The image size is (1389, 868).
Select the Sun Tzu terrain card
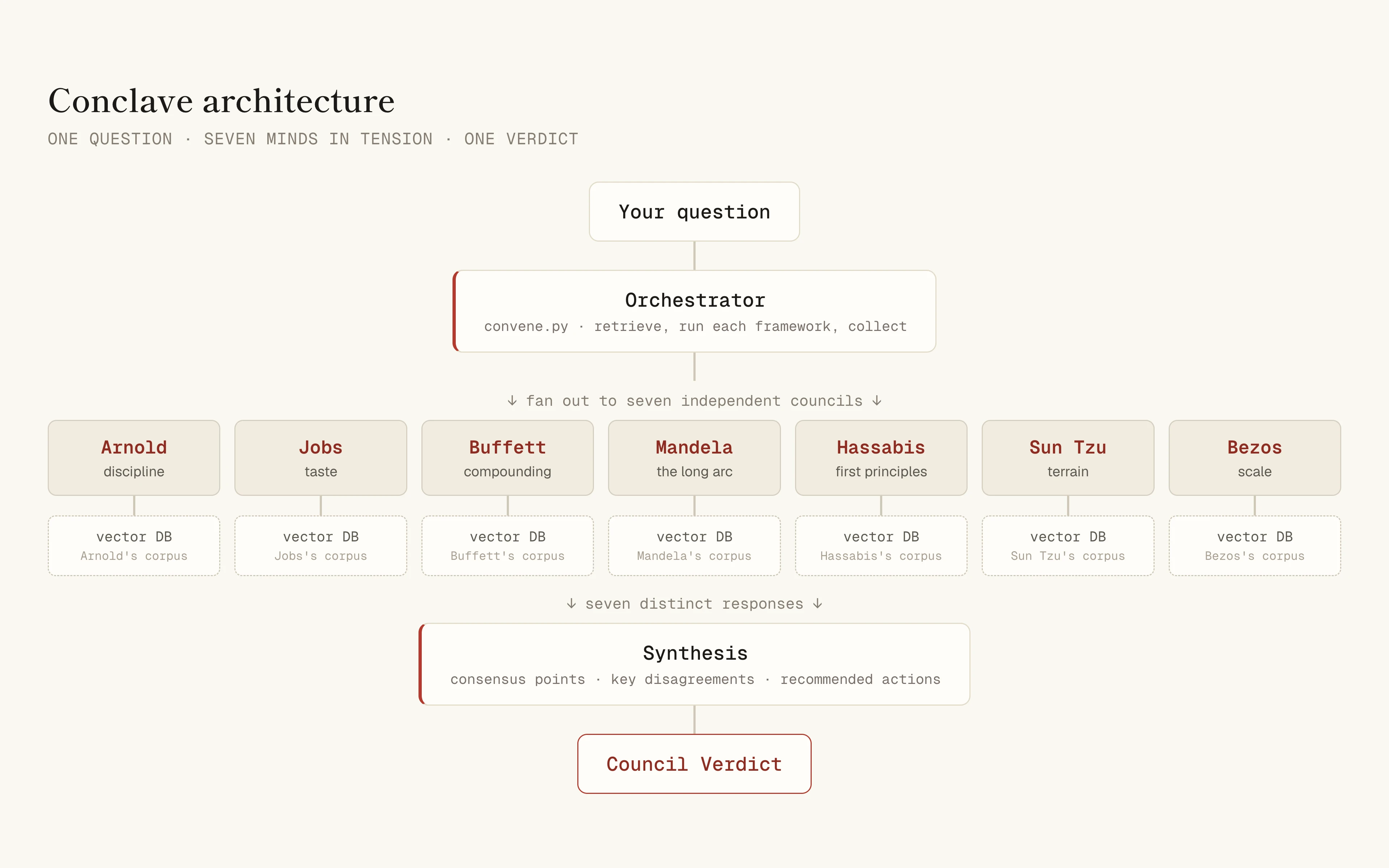(x=1068, y=458)
